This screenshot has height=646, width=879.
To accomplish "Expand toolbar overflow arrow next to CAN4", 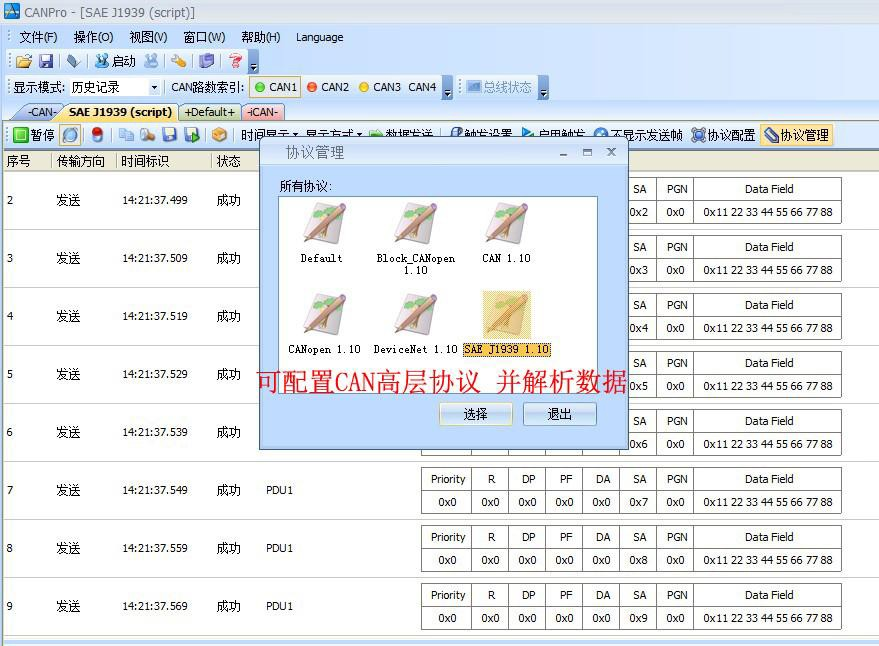I will [x=447, y=89].
